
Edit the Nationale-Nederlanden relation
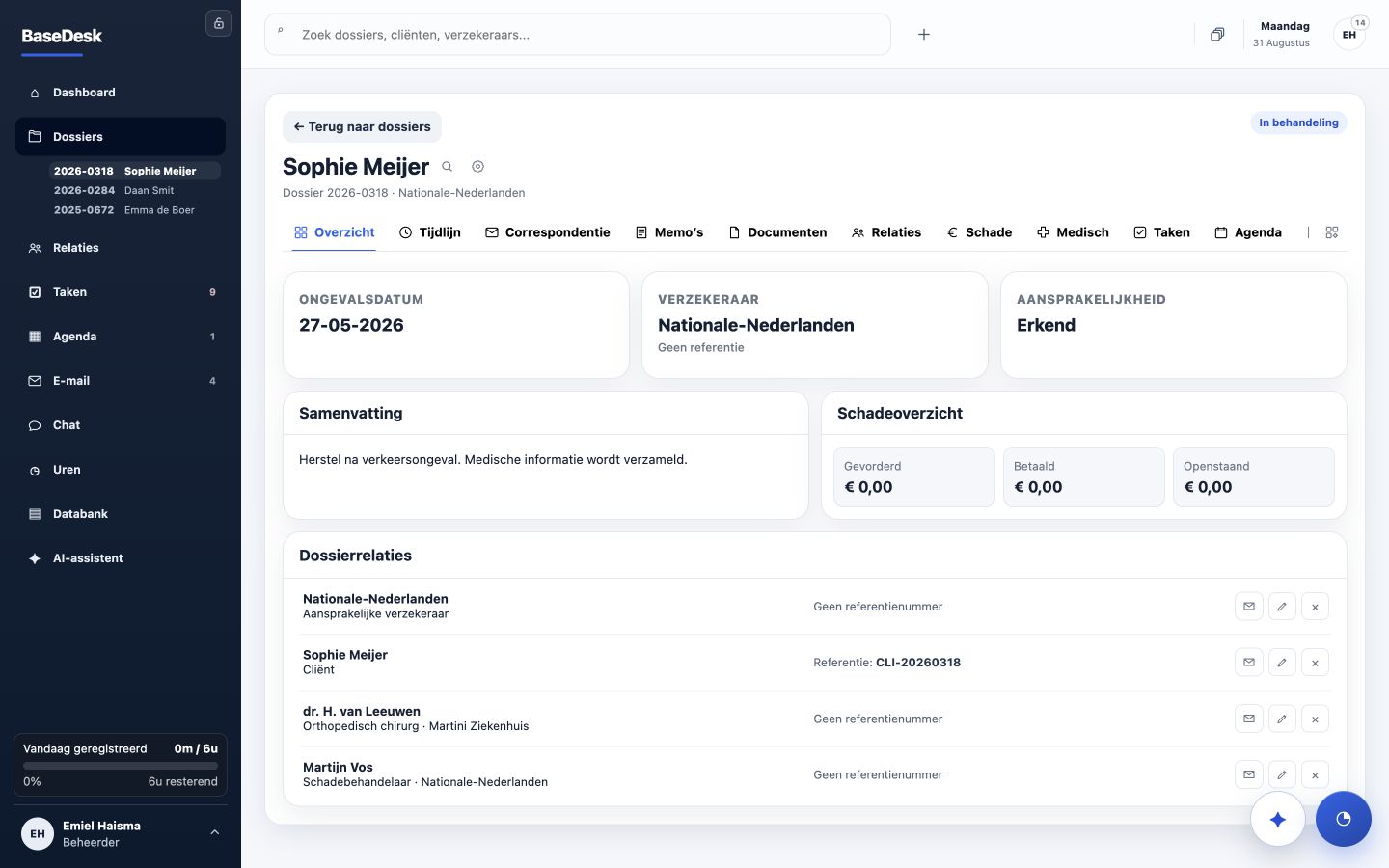[1282, 607]
